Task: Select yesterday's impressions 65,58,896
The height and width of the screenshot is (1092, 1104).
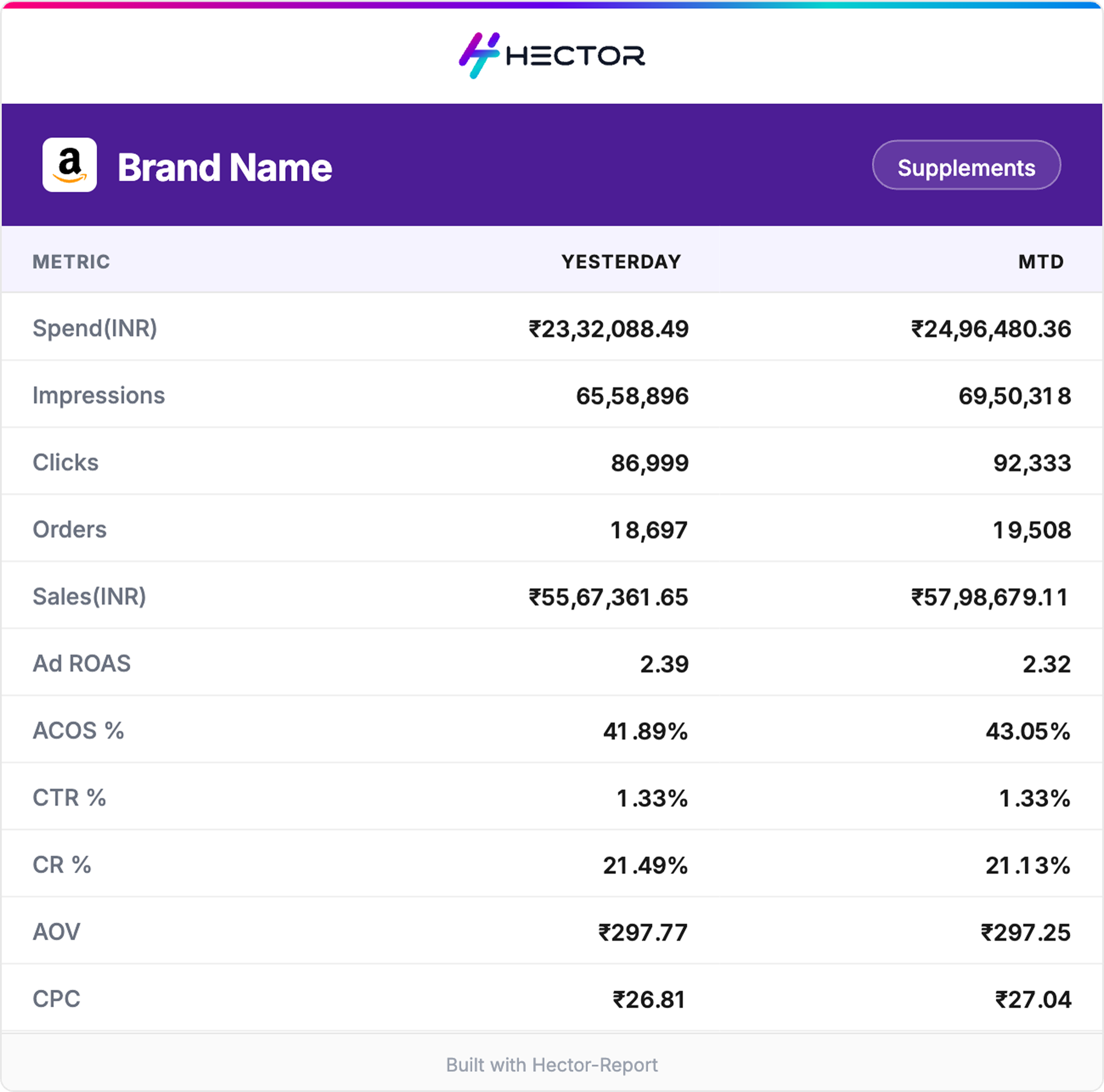Action: [632, 396]
